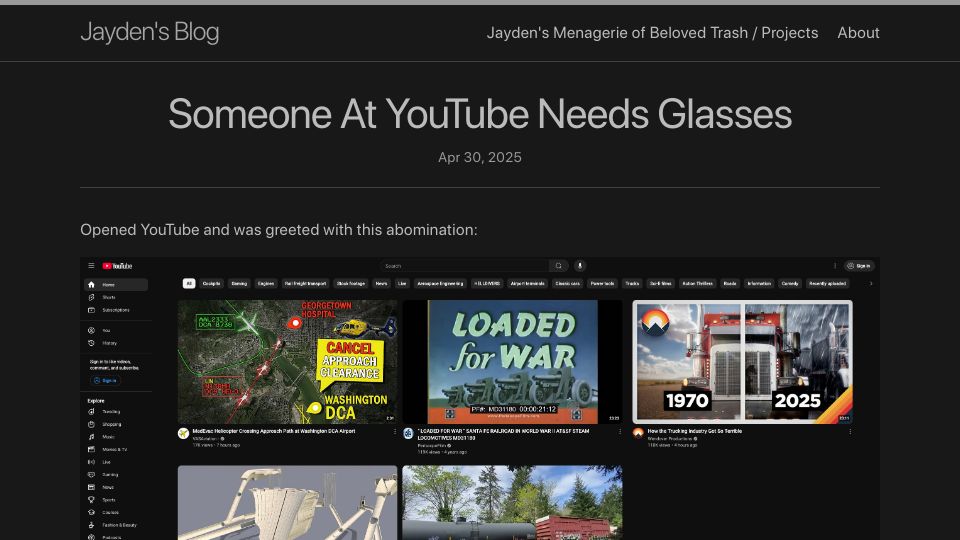The image size is (960, 540).
Task: Select Home in YouTube sidebar
Action: (x=116, y=285)
